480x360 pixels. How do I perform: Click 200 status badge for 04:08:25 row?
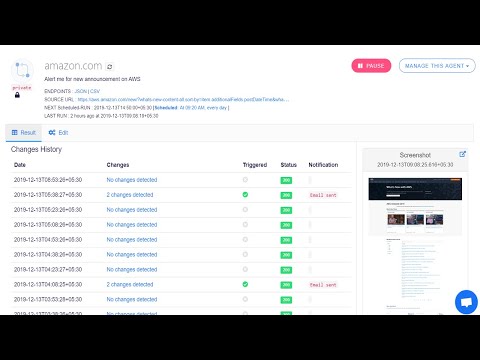(286, 285)
